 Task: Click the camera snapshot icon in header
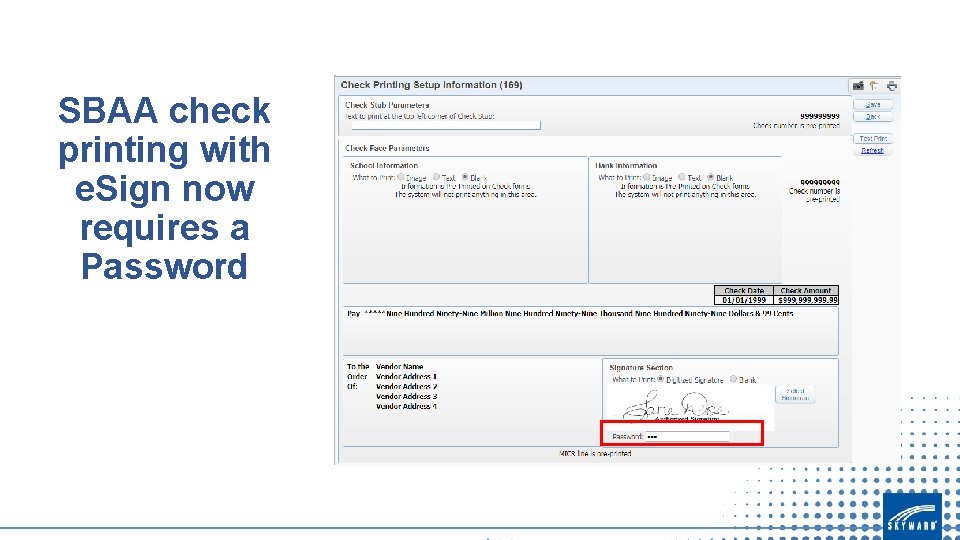pyautogui.click(x=858, y=86)
